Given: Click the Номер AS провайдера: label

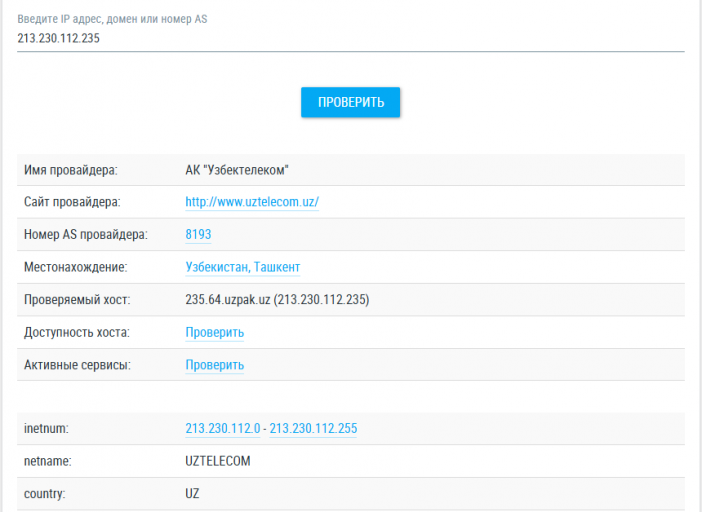Looking at the screenshot, I should 86,234.
